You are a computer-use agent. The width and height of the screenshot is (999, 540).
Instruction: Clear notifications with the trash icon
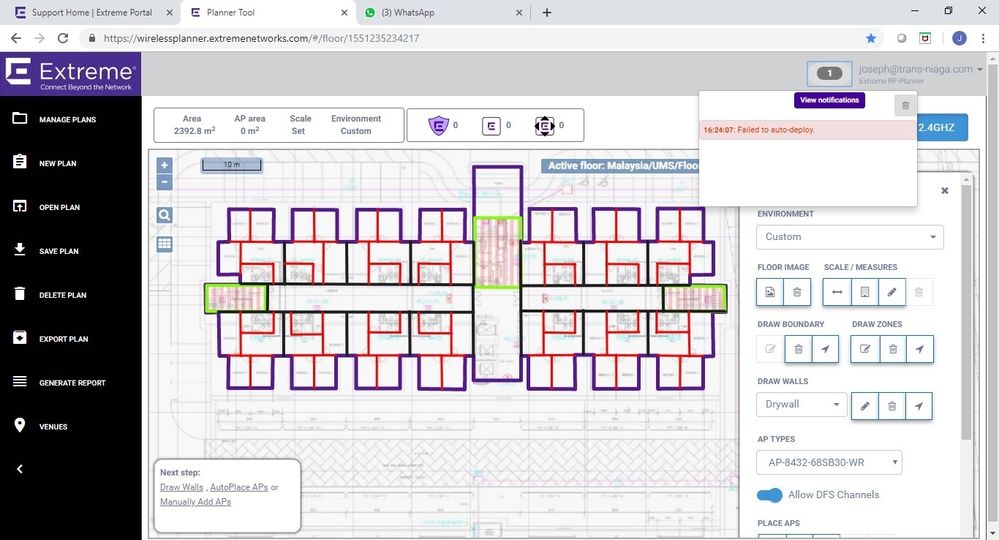(x=905, y=105)
